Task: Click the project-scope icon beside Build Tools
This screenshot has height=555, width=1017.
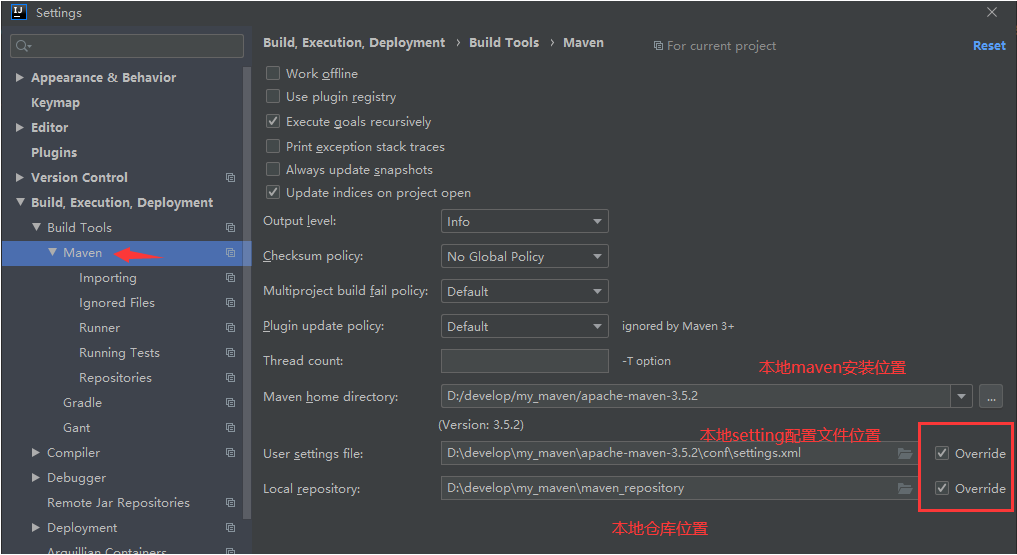Action: (x=230, y=228)
